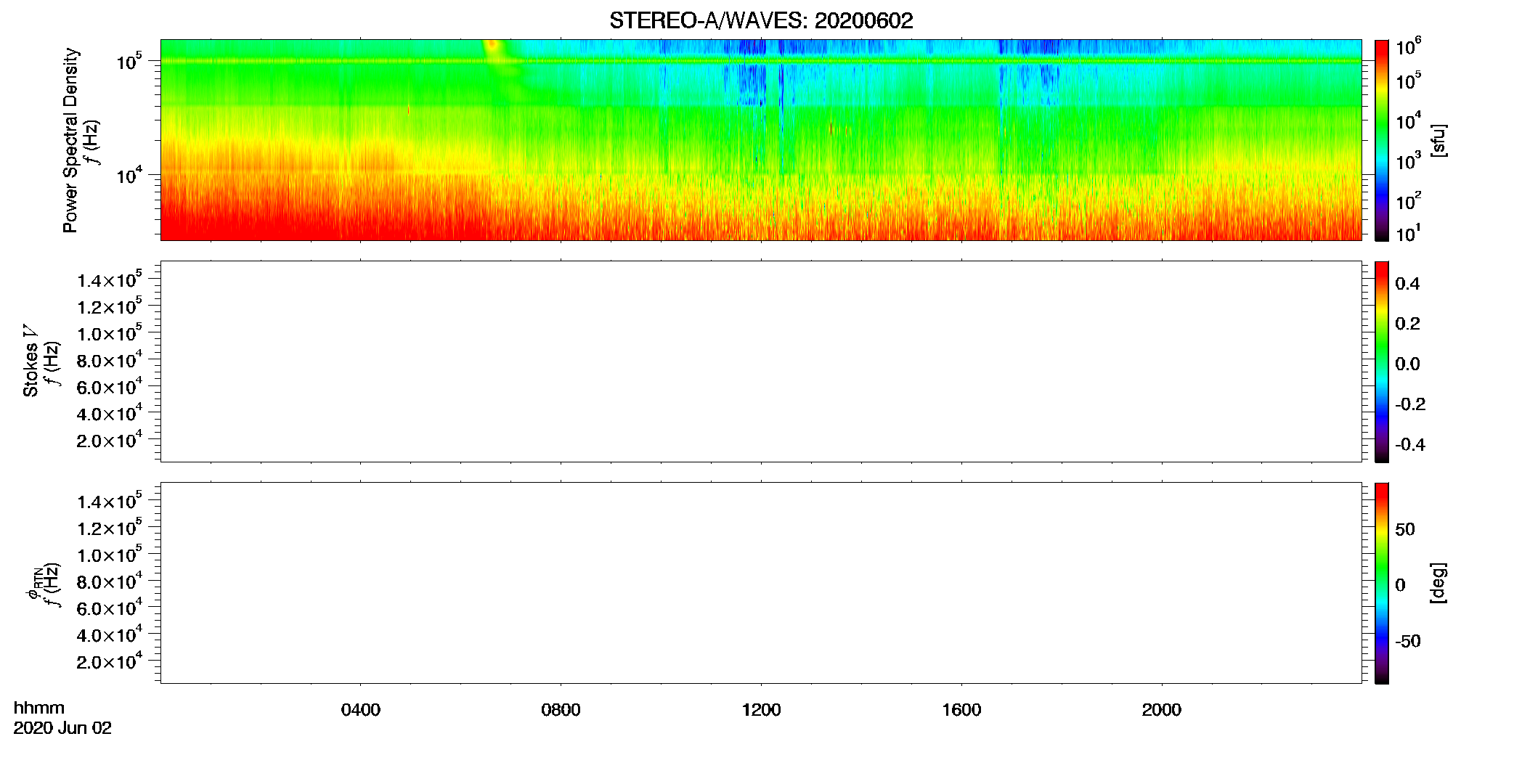The width and height of the screenshot is (1522, 784).
Task: Click the title "STEREO-A/WAVES: 20200602"
Action: [x=761, y=21]
